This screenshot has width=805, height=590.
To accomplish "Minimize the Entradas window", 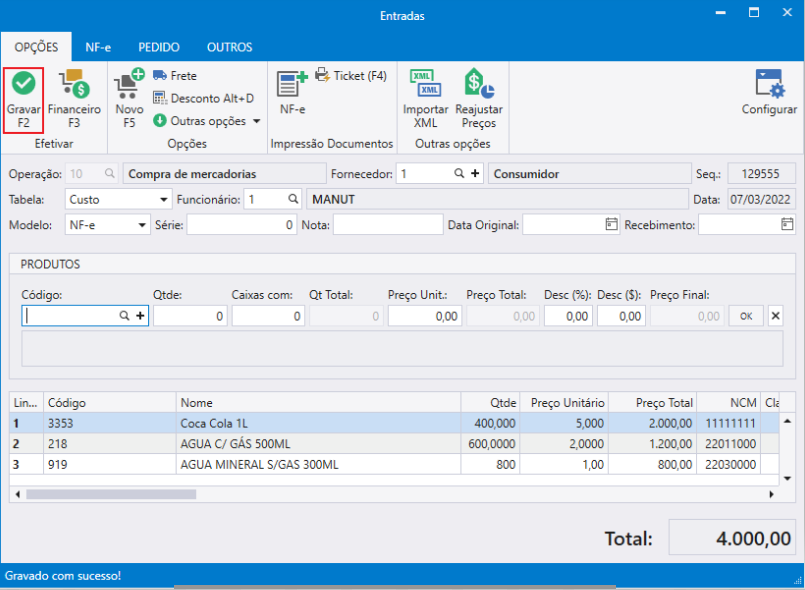I will pos(721,12).
